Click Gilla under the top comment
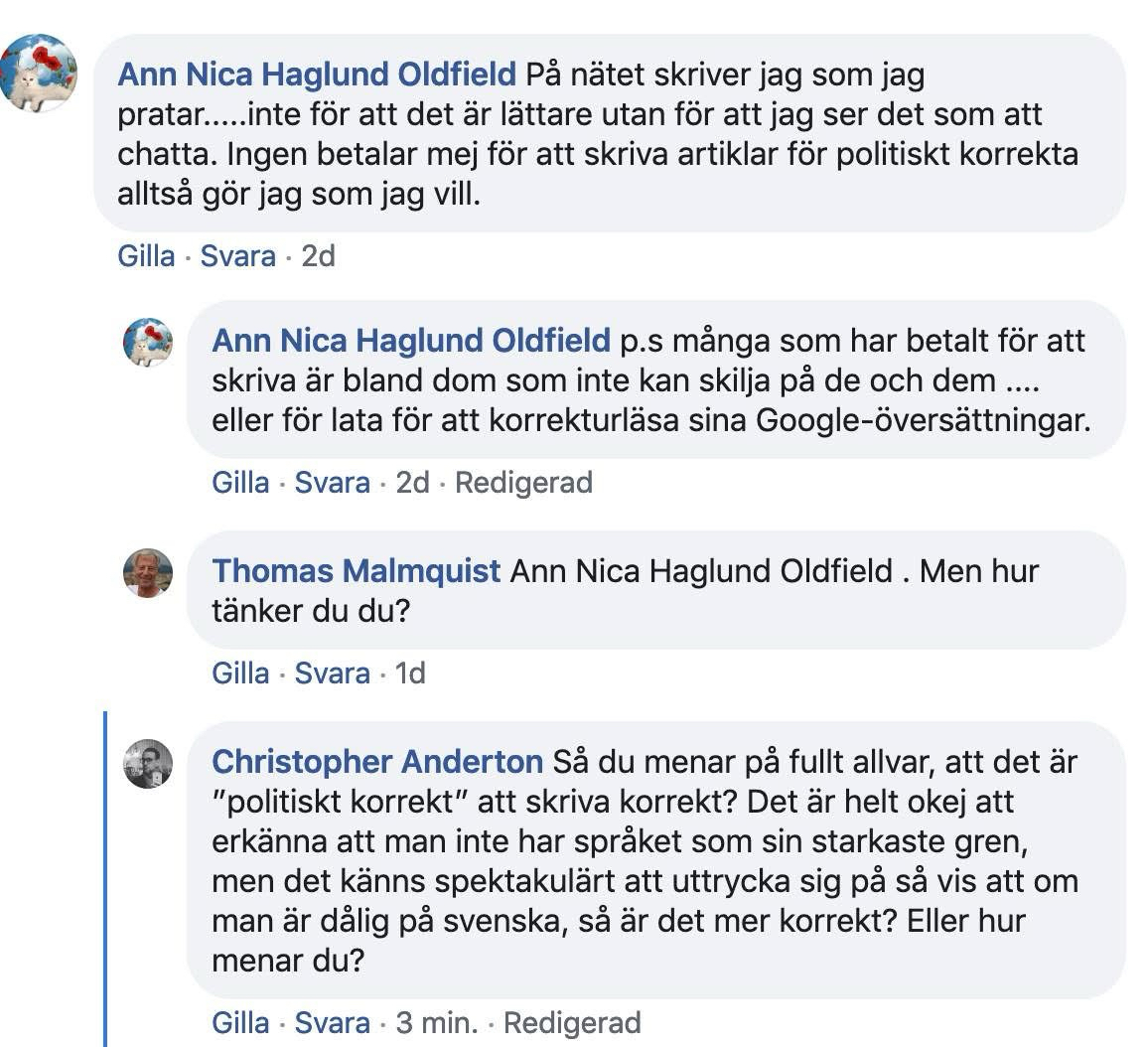 point(146,256)
